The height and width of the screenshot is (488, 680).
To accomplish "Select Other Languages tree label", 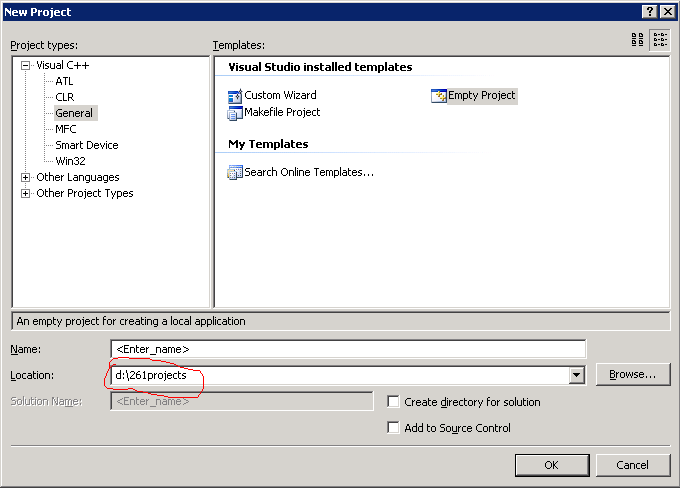I will [x=78, y=177].
